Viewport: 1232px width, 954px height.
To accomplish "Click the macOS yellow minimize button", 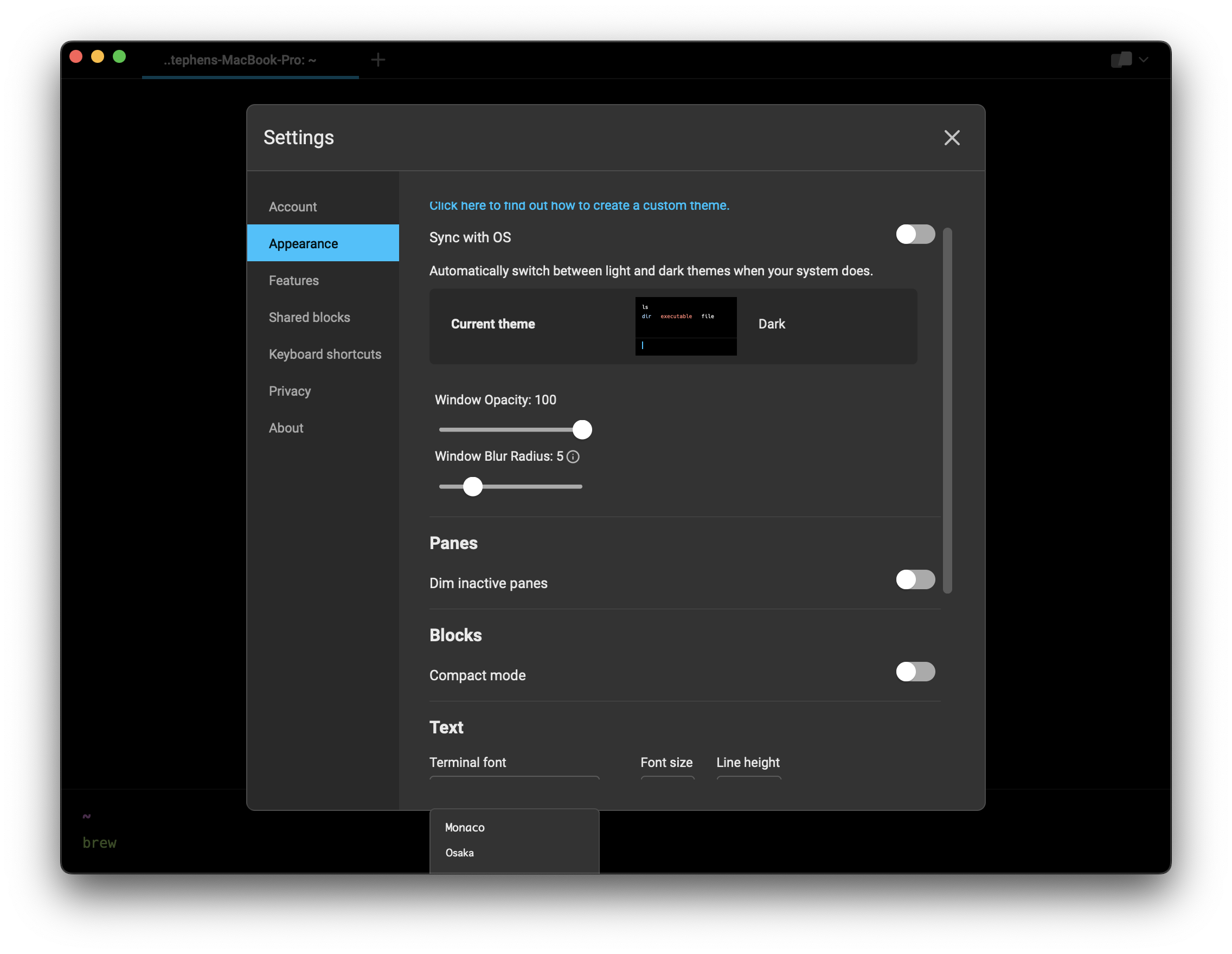I will (98, 57).
